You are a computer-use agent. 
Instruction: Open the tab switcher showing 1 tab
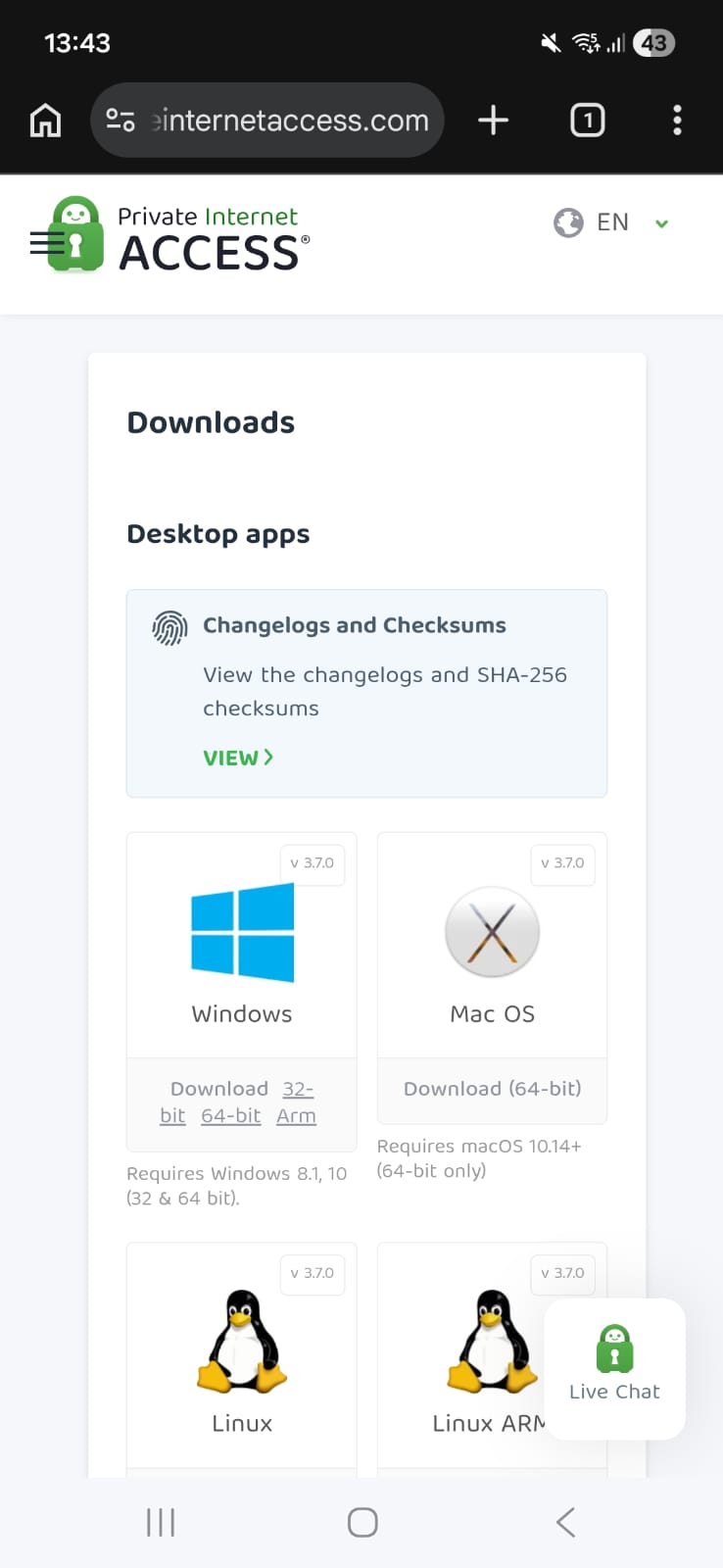click(x=587, y=121)
